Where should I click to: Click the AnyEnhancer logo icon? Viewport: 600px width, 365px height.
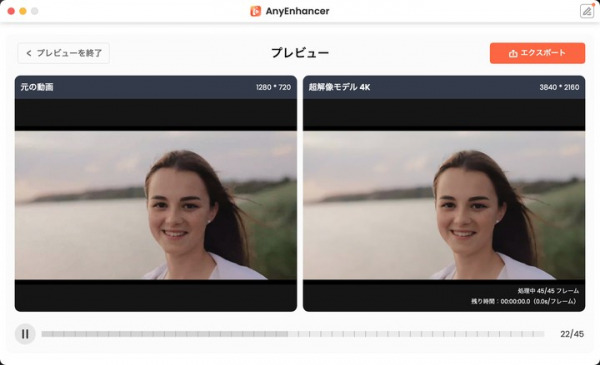coord(256,11)
